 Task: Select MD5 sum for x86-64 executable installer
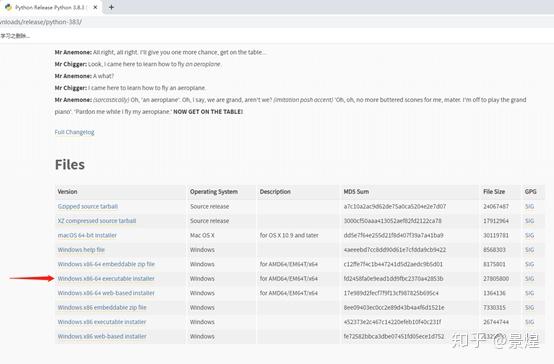pos(393,279)
